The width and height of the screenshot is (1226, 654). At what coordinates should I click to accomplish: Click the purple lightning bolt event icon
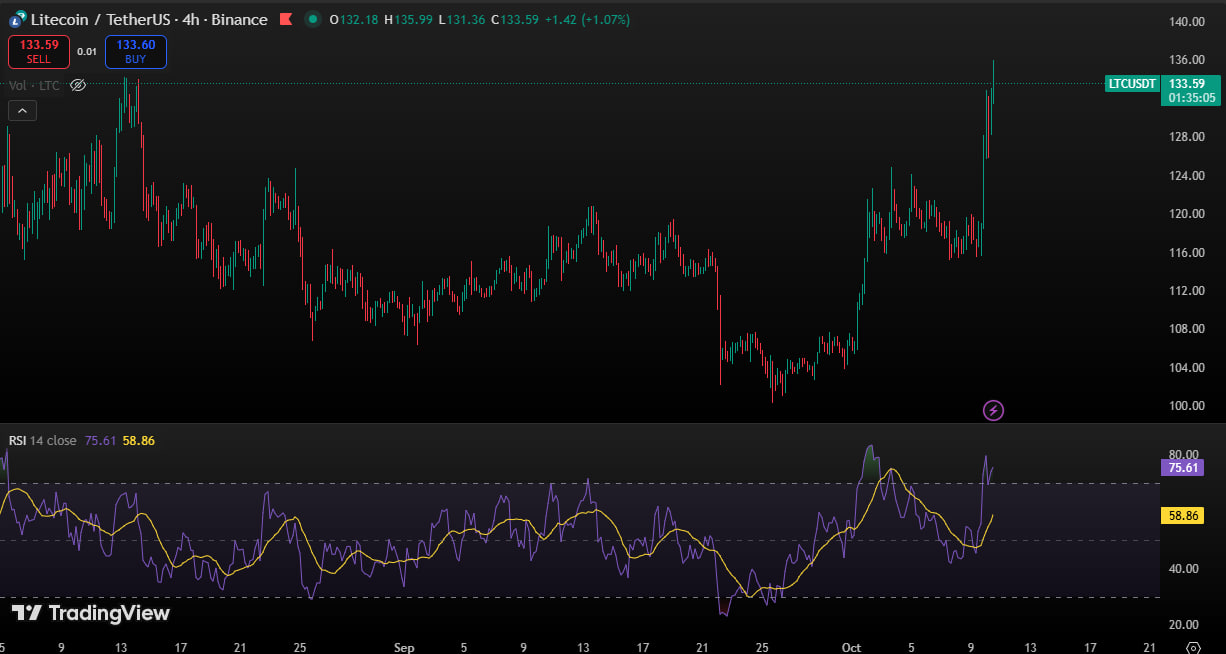click(993, 410)
